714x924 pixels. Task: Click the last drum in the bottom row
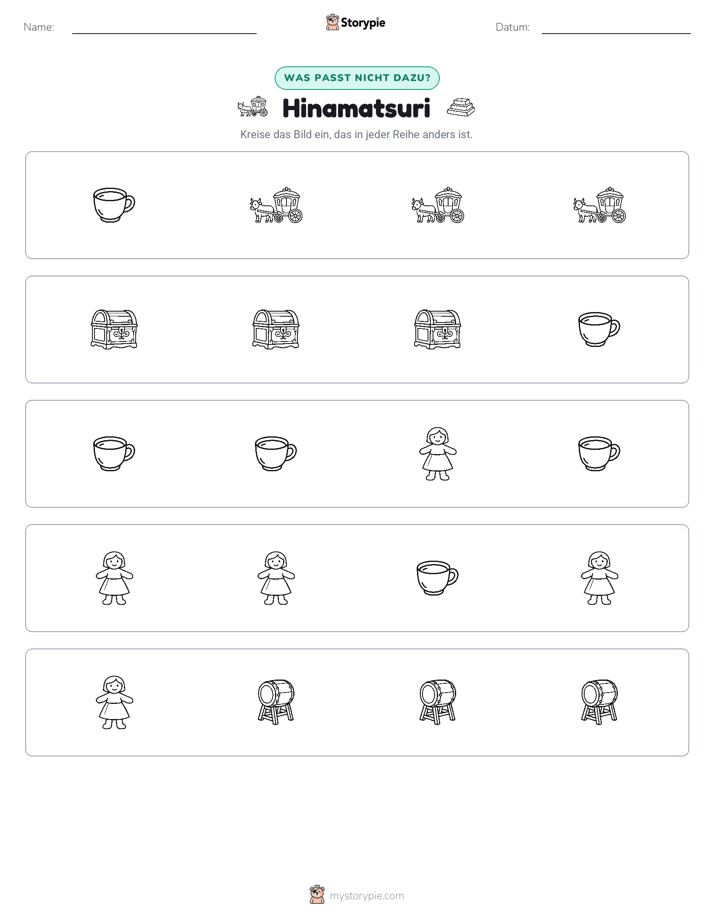tap(599, 702)
